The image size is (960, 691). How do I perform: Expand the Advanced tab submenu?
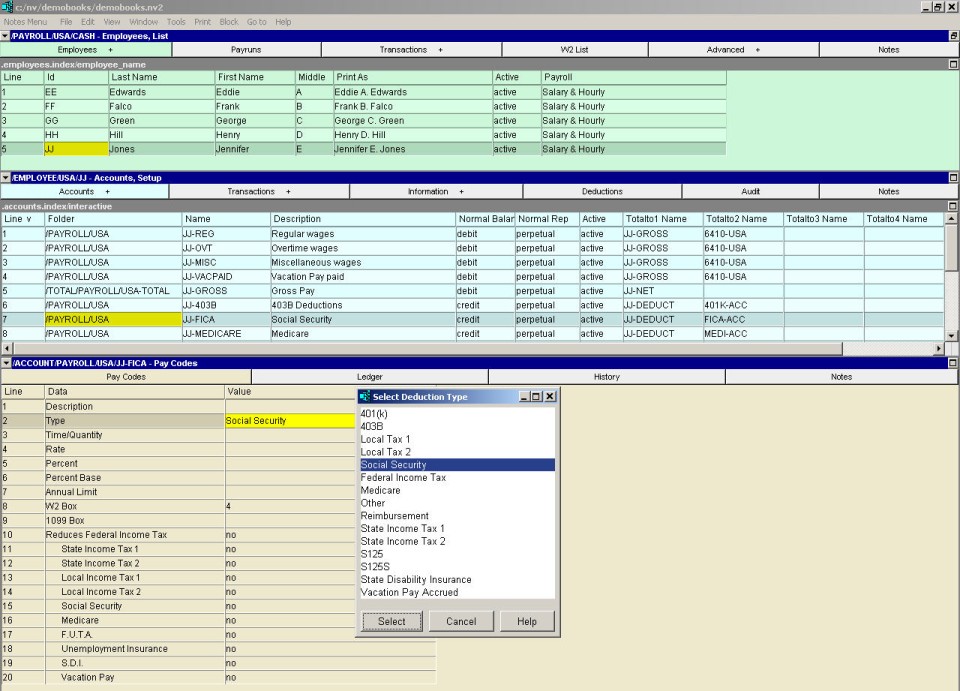[x=757, y=49]
